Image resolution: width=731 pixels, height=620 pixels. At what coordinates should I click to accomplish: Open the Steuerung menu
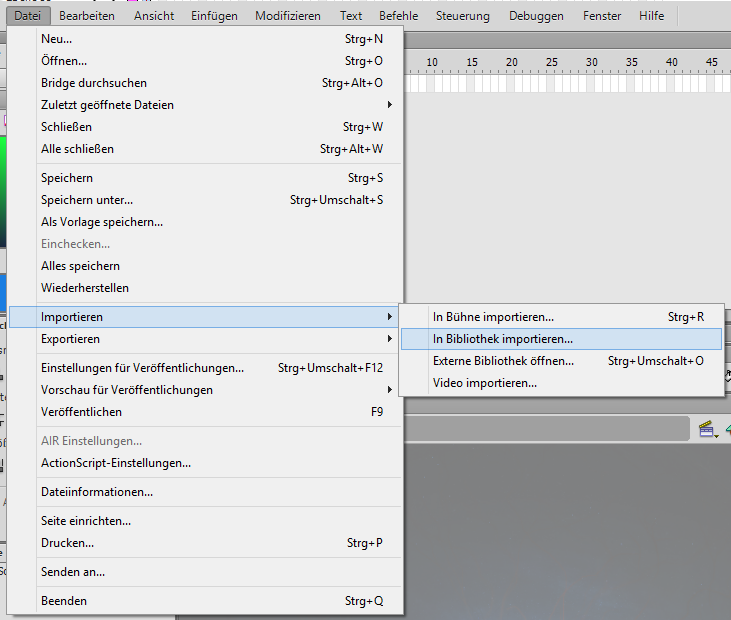[462, 16]
